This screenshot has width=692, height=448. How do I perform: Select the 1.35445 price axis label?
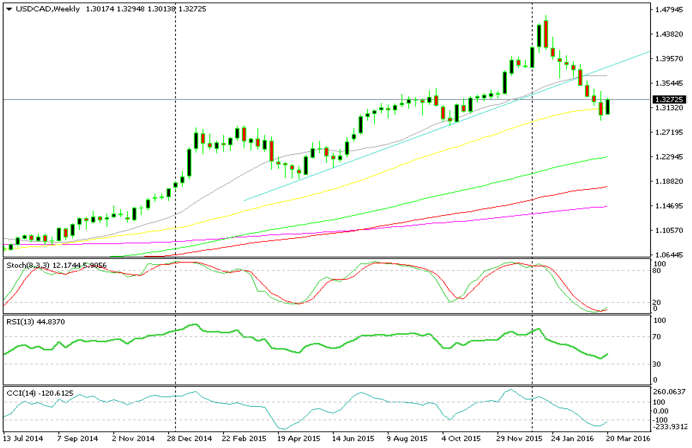point(669,83)
